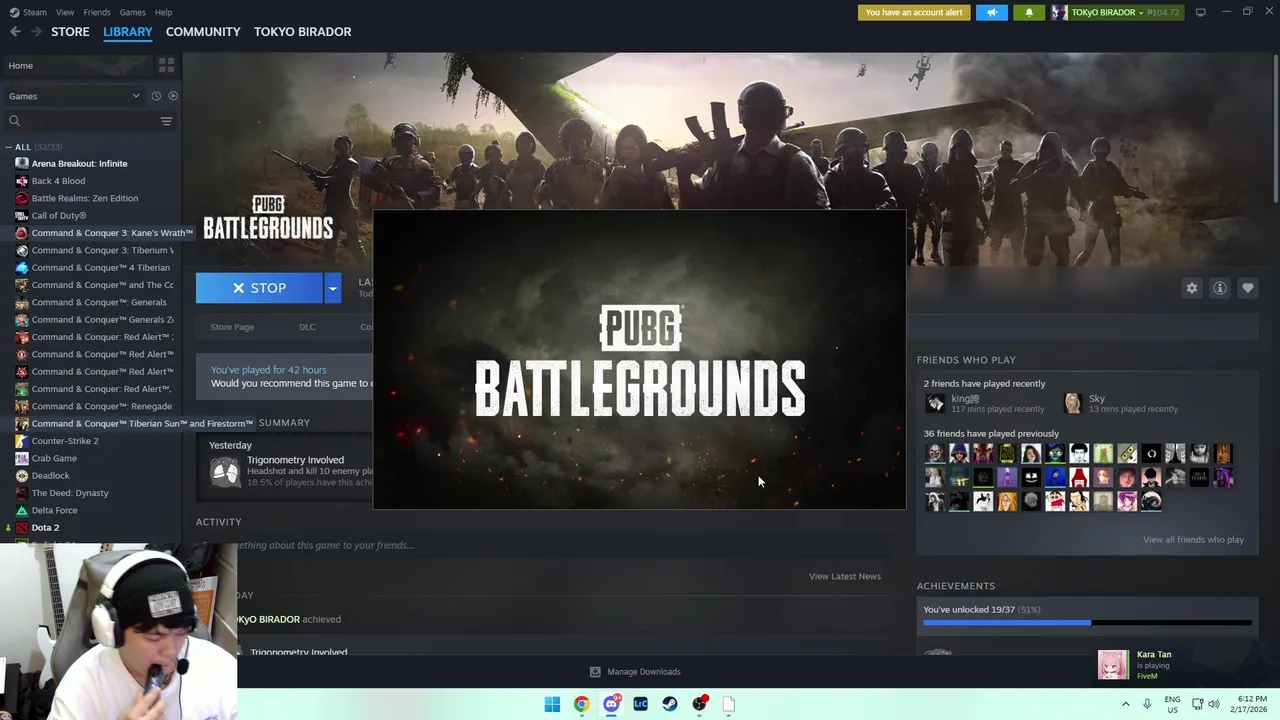
Task: Show hidden system tray icons
Action: [1125, 704]
